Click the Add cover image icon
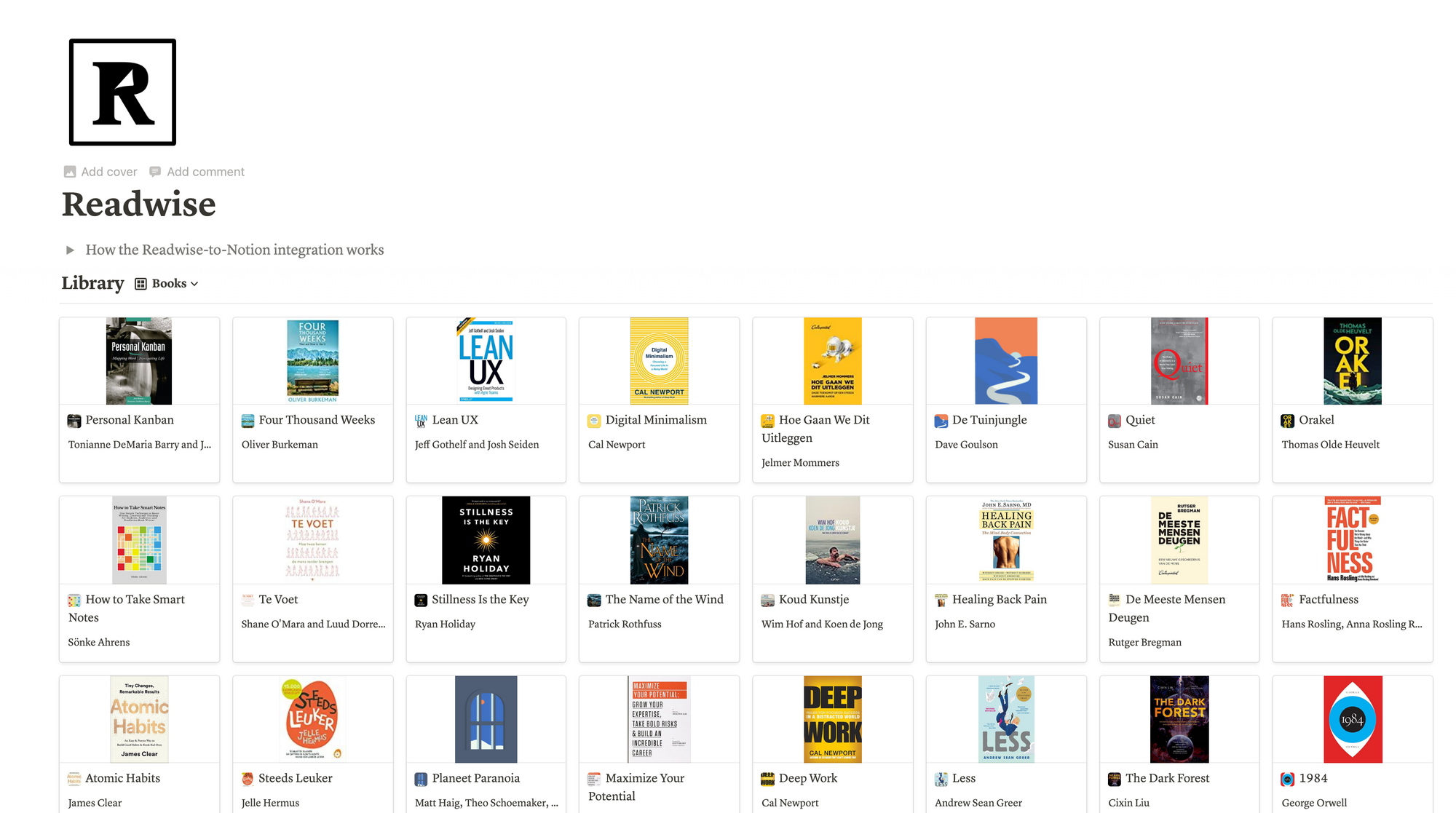The width and height of the screenshot is (1456, 813). pyautogui.click(x=70, y=172)
